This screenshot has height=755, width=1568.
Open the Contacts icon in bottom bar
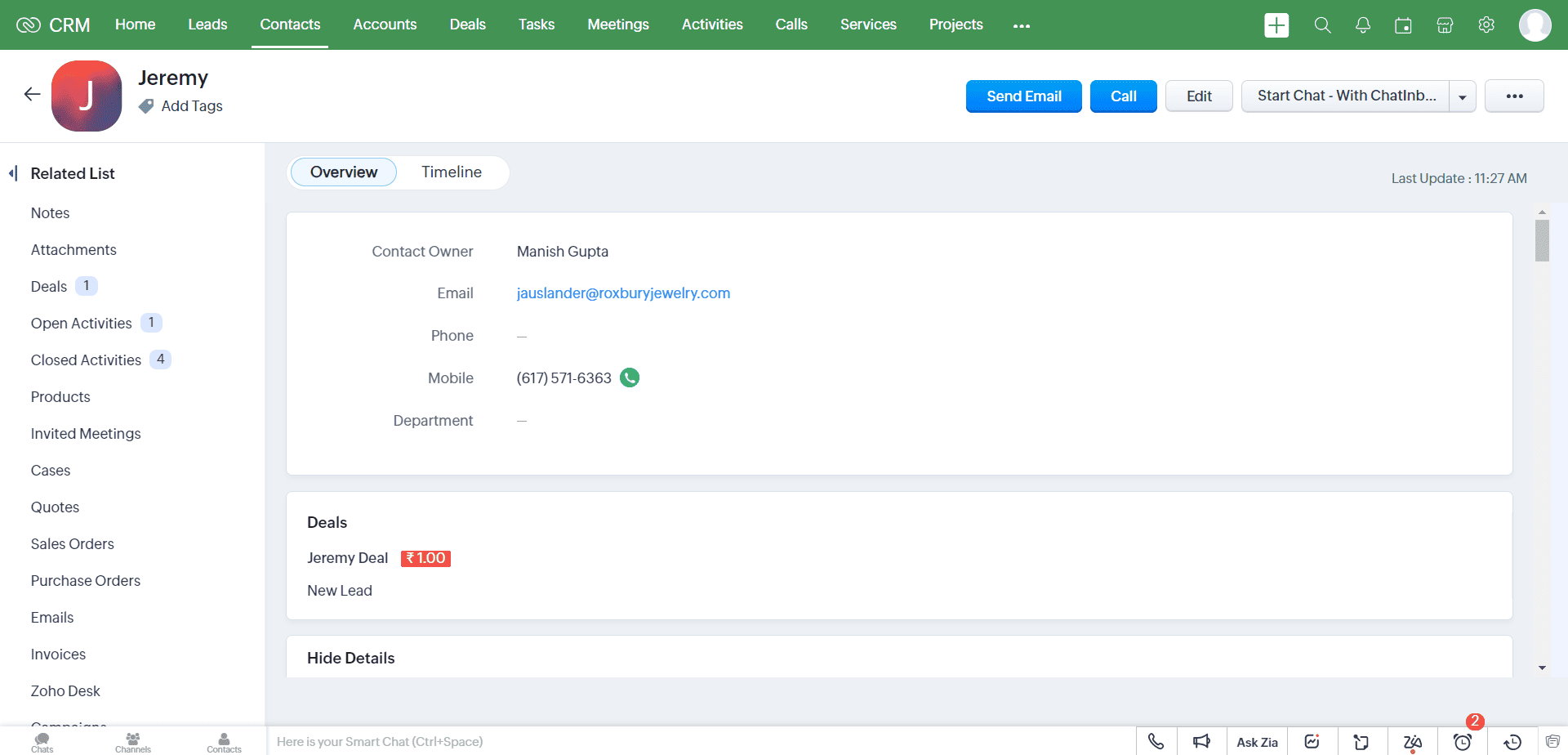[224, 742]
